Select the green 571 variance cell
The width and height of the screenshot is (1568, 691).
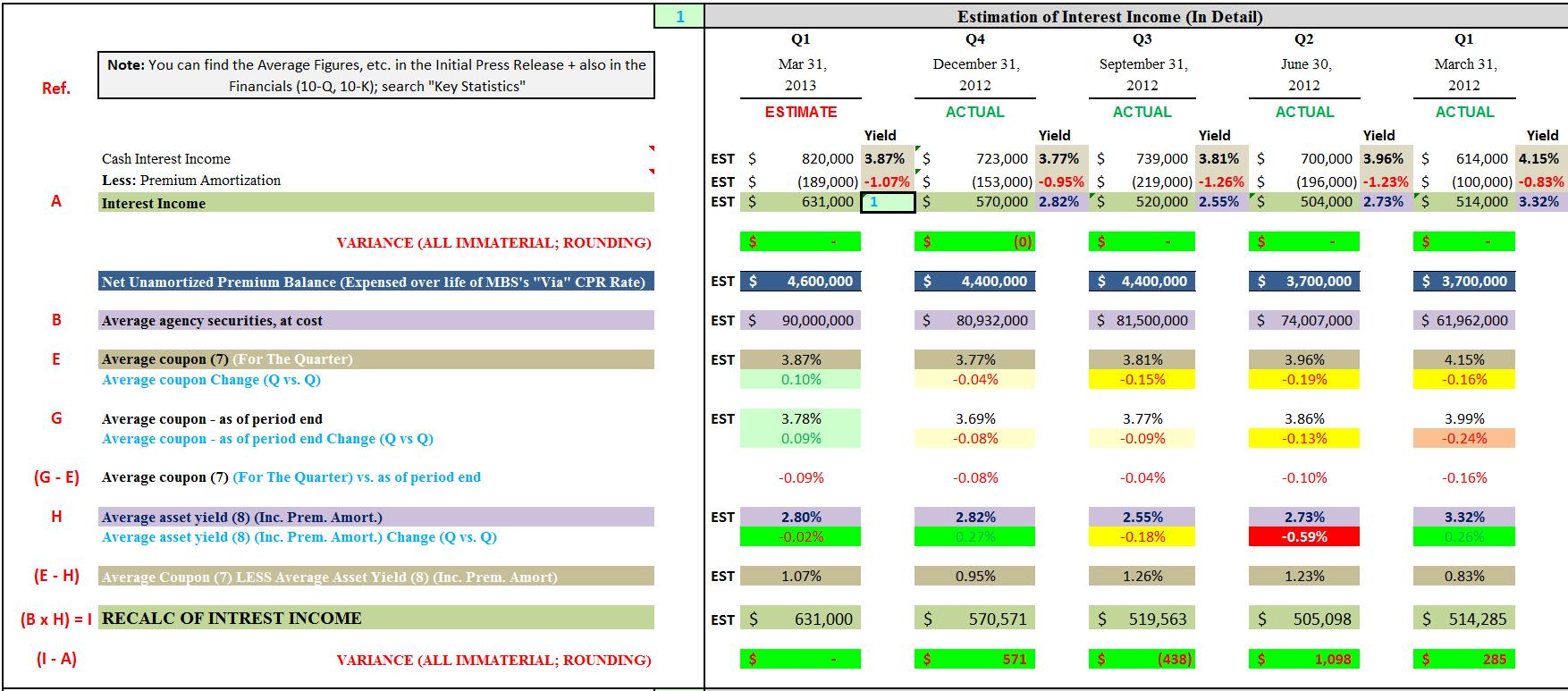click(x=975, y=659)
